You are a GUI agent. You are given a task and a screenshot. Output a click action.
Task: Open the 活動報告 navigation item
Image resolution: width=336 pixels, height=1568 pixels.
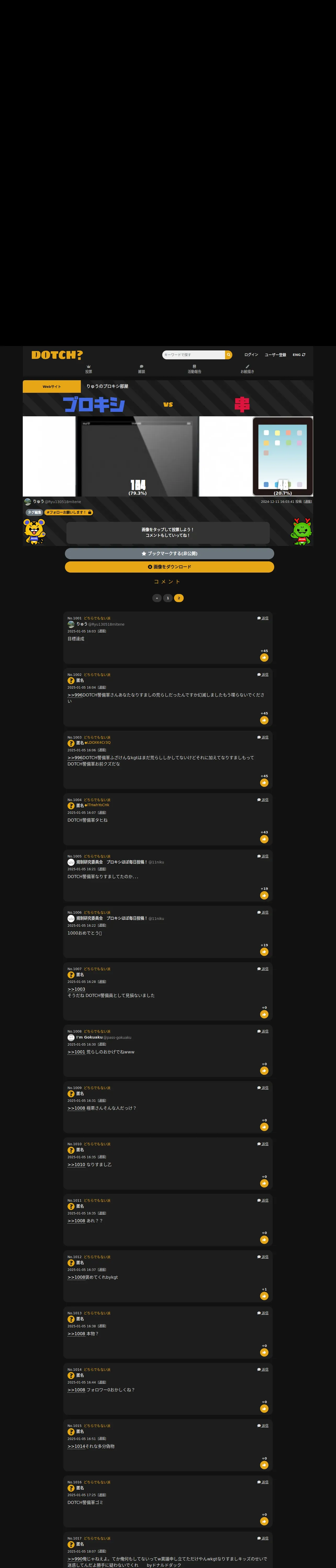coord(194,369)
